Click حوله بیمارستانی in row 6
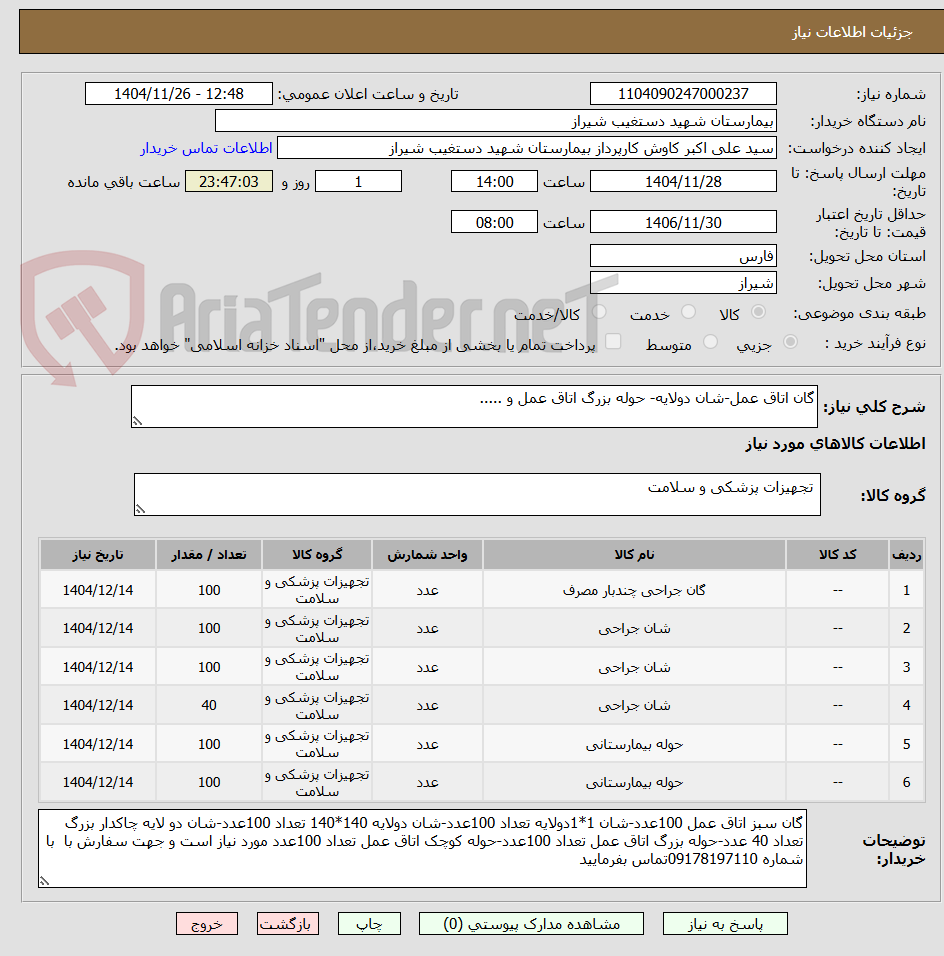Screen dimensions: 944x956 634,782
